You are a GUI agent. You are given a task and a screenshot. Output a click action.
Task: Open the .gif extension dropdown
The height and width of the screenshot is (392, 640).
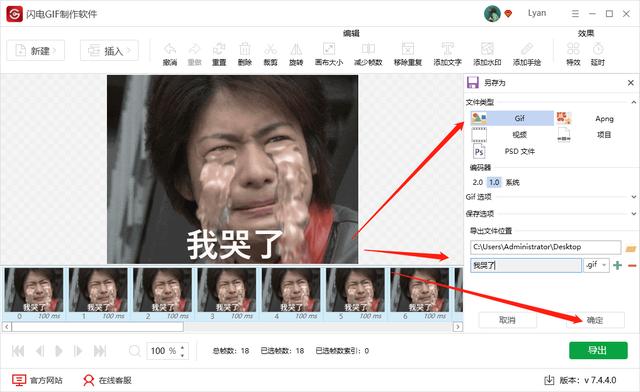(x=597, y=265)
